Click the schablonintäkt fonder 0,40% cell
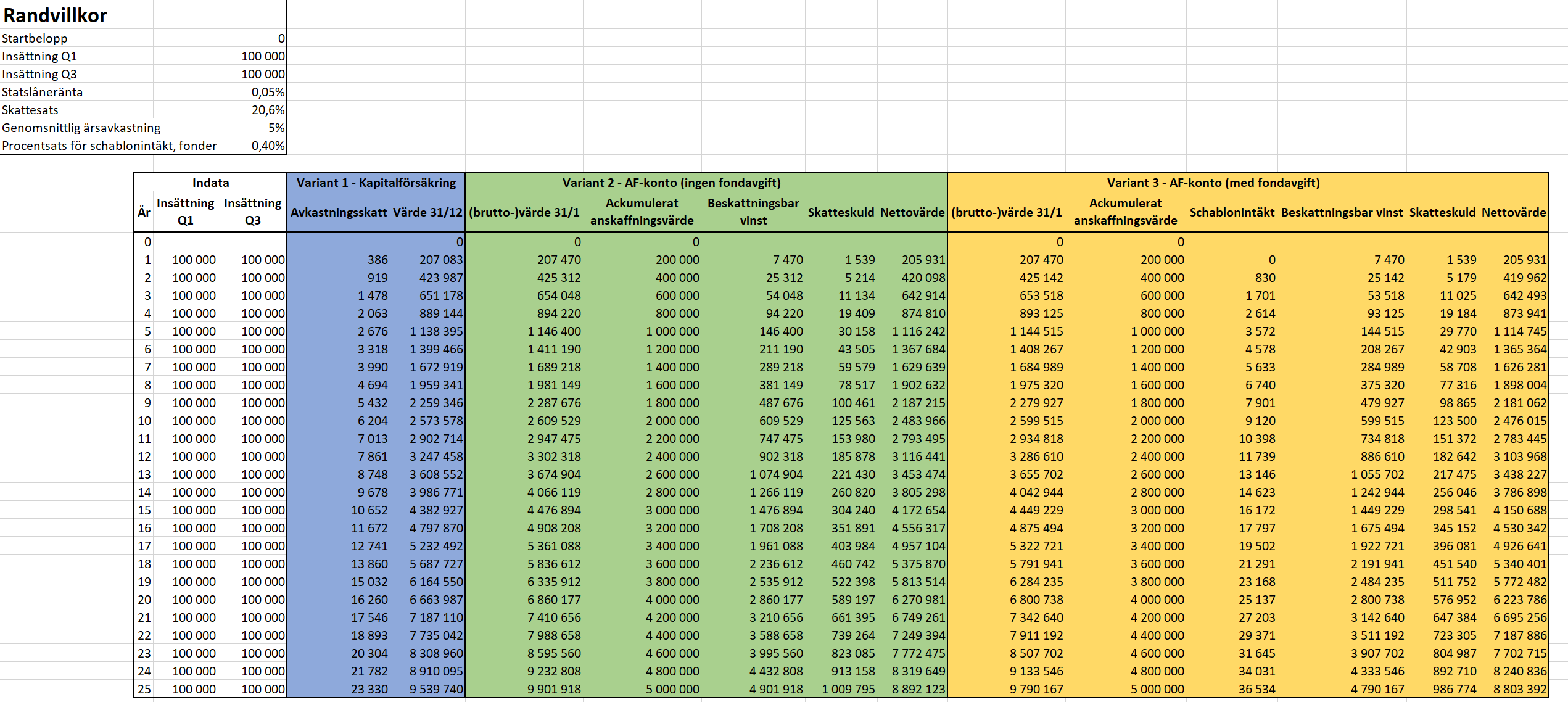This screenshot has width=1568, height=702. click(x=252, y=146)
